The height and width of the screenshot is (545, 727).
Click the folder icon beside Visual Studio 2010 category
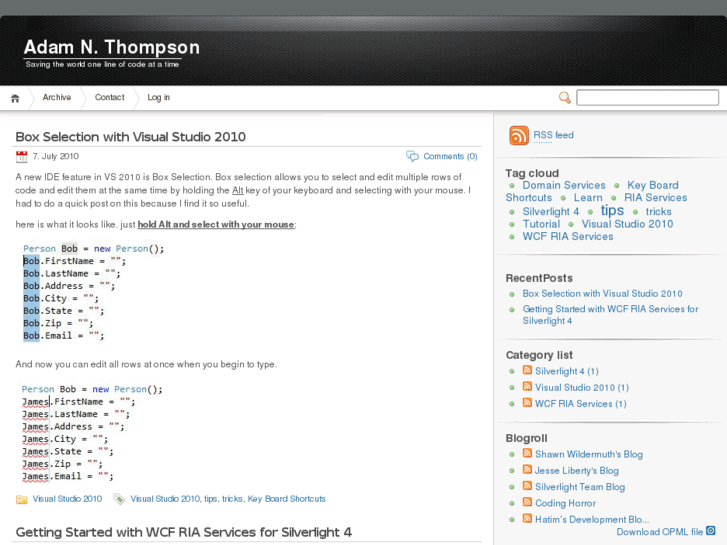(21, 500)
